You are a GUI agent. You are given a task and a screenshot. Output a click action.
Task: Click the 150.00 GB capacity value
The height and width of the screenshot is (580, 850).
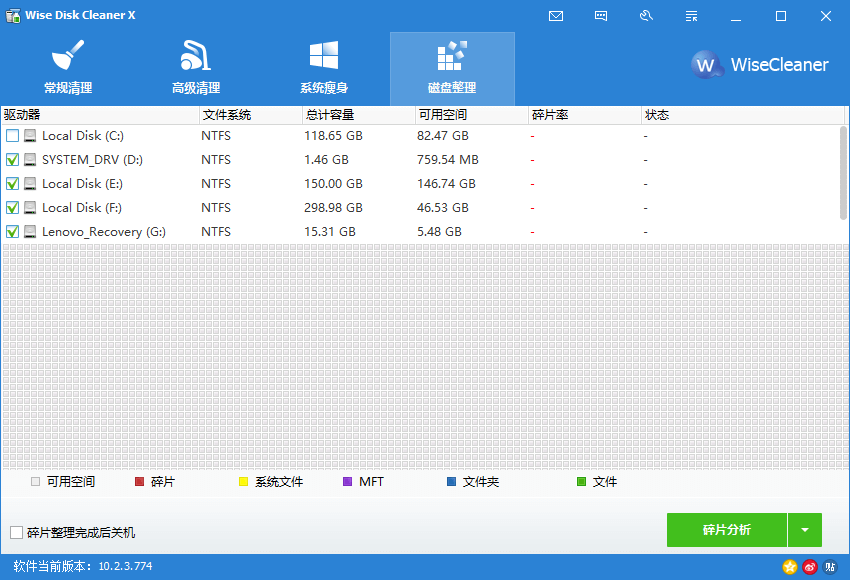pos(333,184)
